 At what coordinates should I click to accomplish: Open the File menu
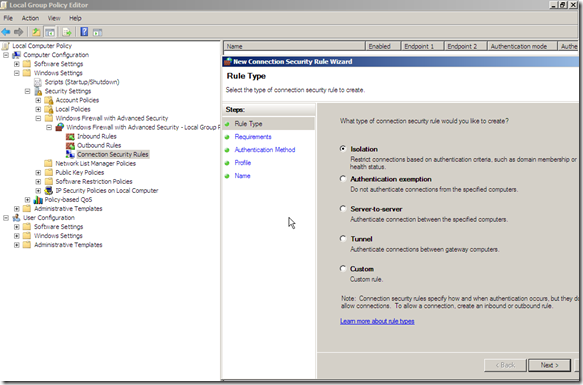[8, 18]
